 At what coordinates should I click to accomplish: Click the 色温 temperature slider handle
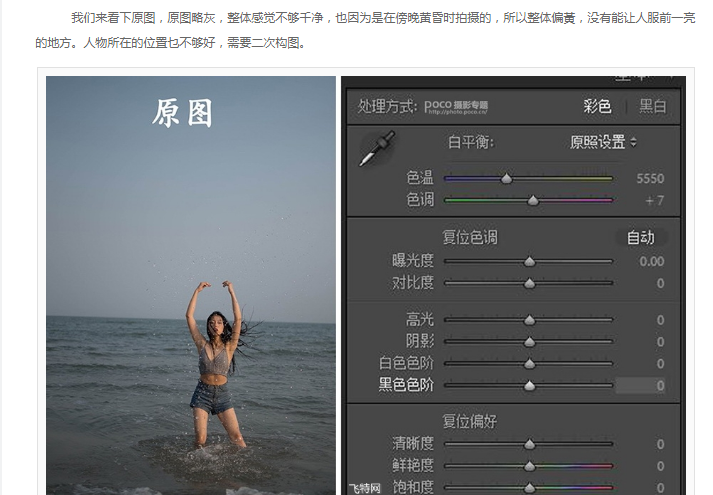point(507,179)
